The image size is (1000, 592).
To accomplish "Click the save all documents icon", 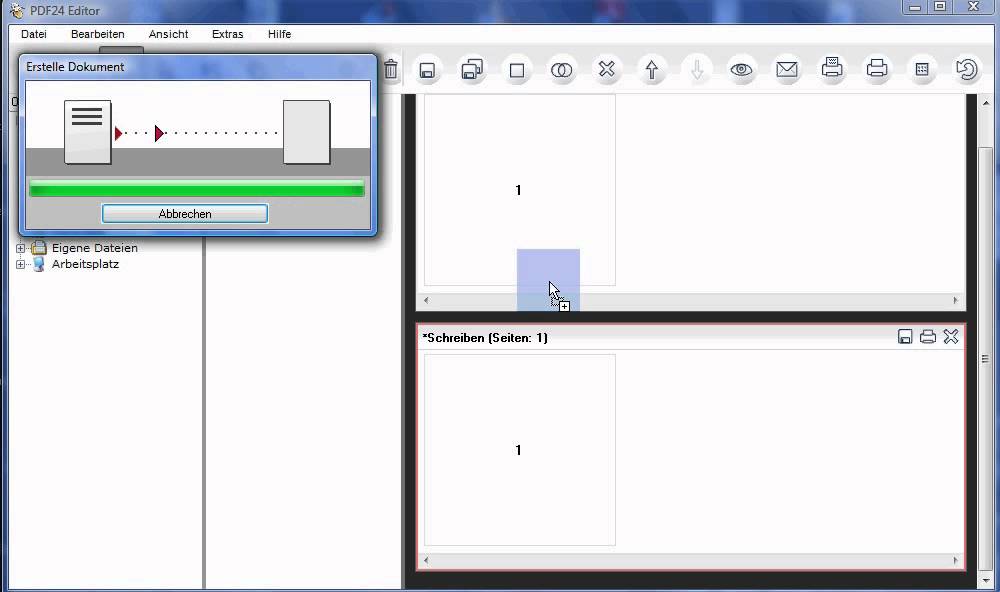I will 472,70.
